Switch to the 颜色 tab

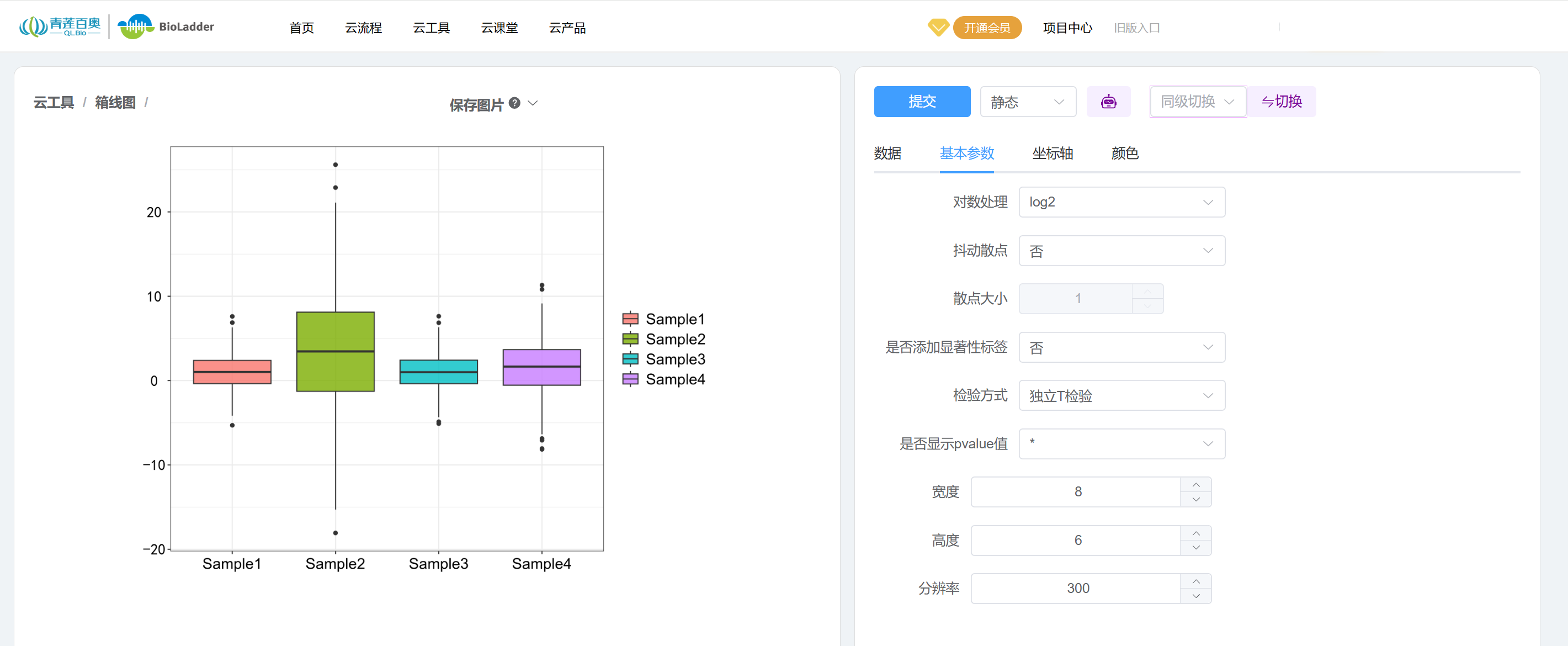coord(1124,153)
